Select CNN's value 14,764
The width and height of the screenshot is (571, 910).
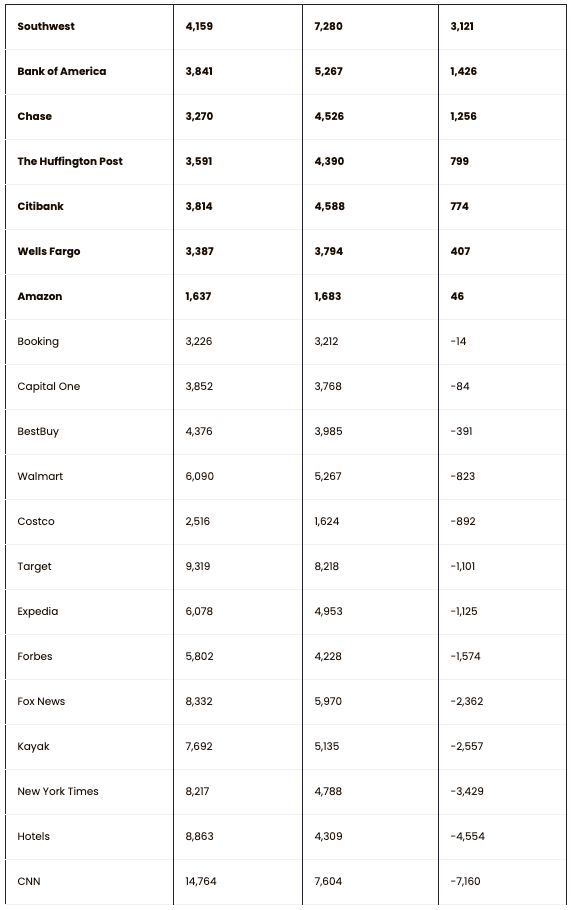click(201, 881)
